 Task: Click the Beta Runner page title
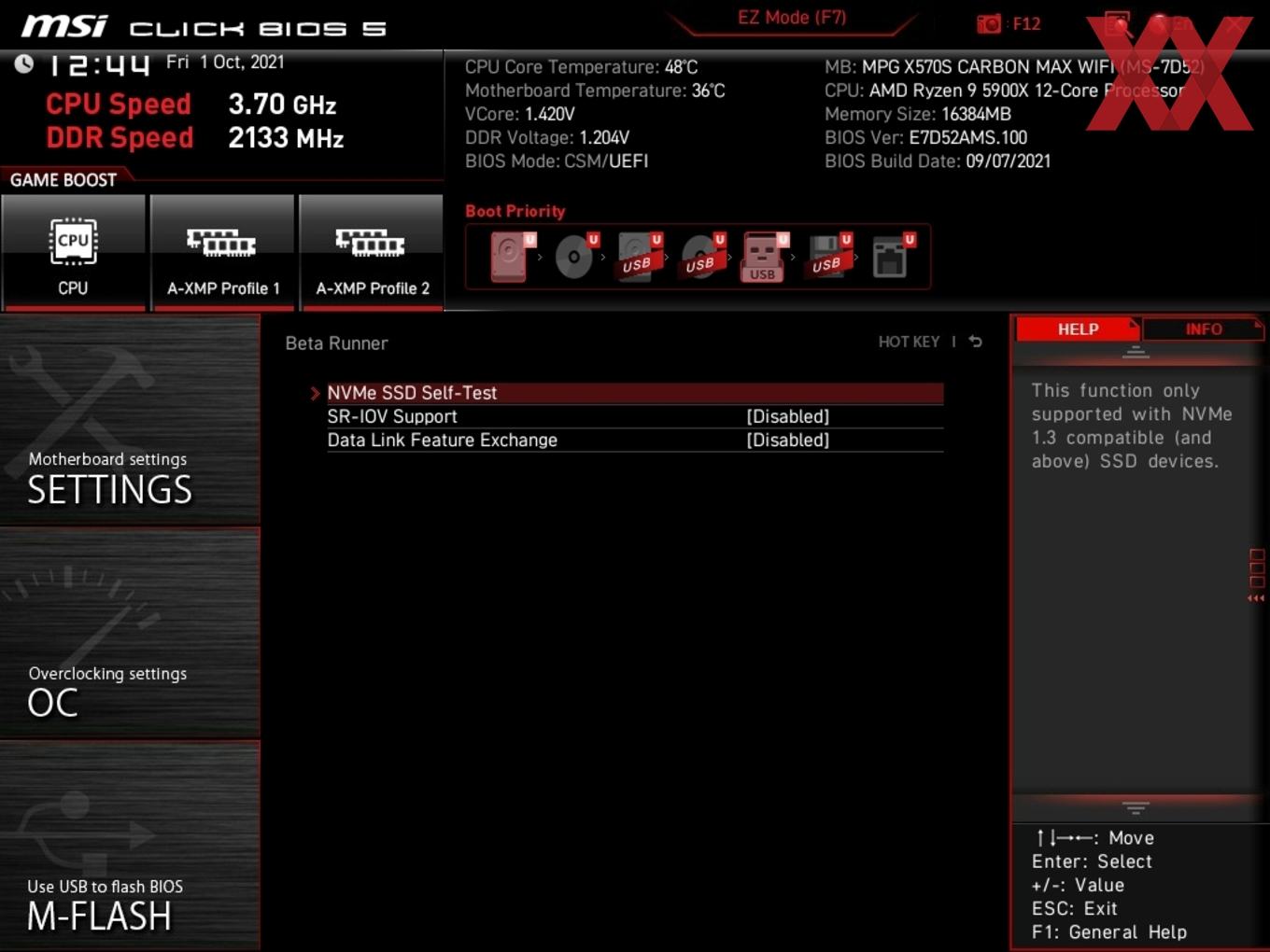(336, 343)
